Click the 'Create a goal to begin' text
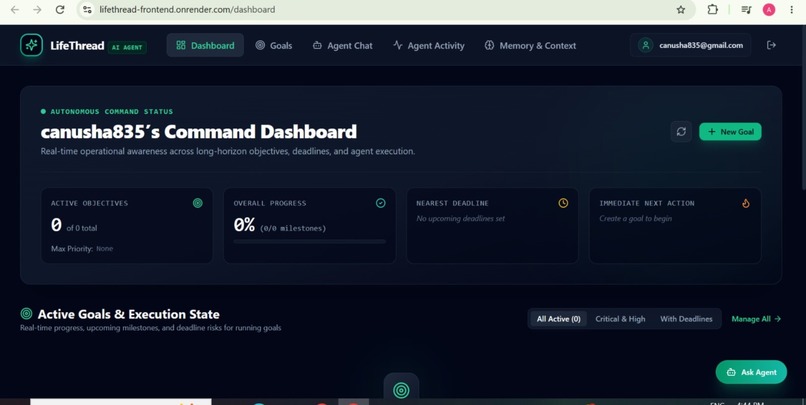The image size is (806, 405). (x=635, y=218)
